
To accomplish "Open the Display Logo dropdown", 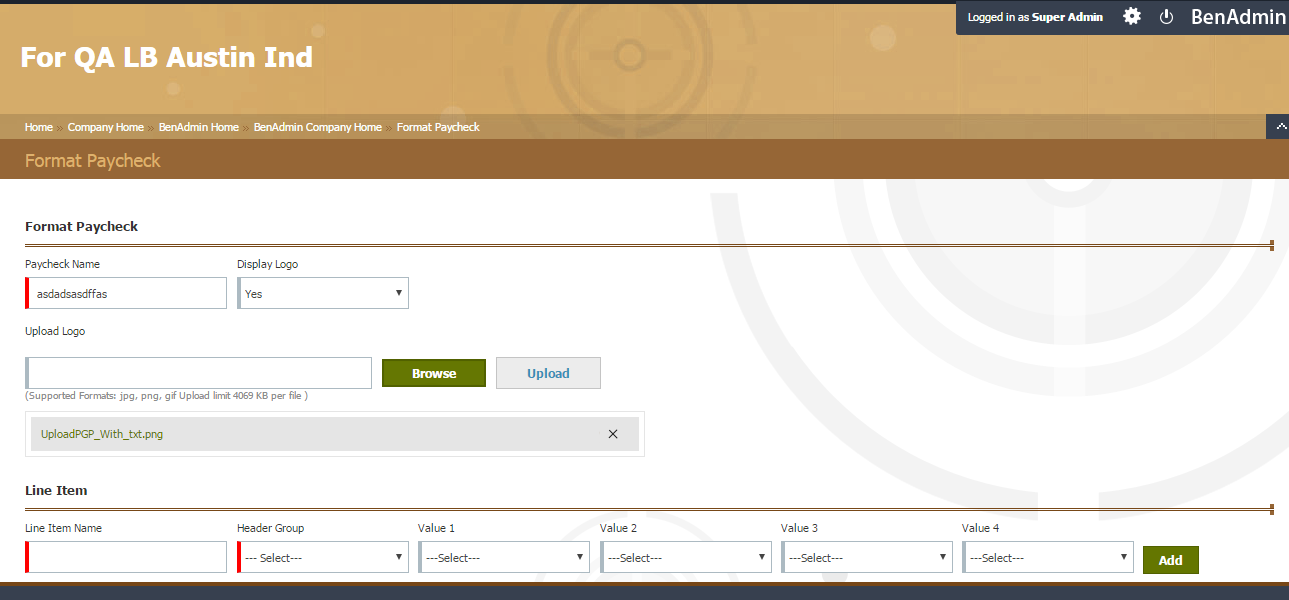I will point(323,293).
